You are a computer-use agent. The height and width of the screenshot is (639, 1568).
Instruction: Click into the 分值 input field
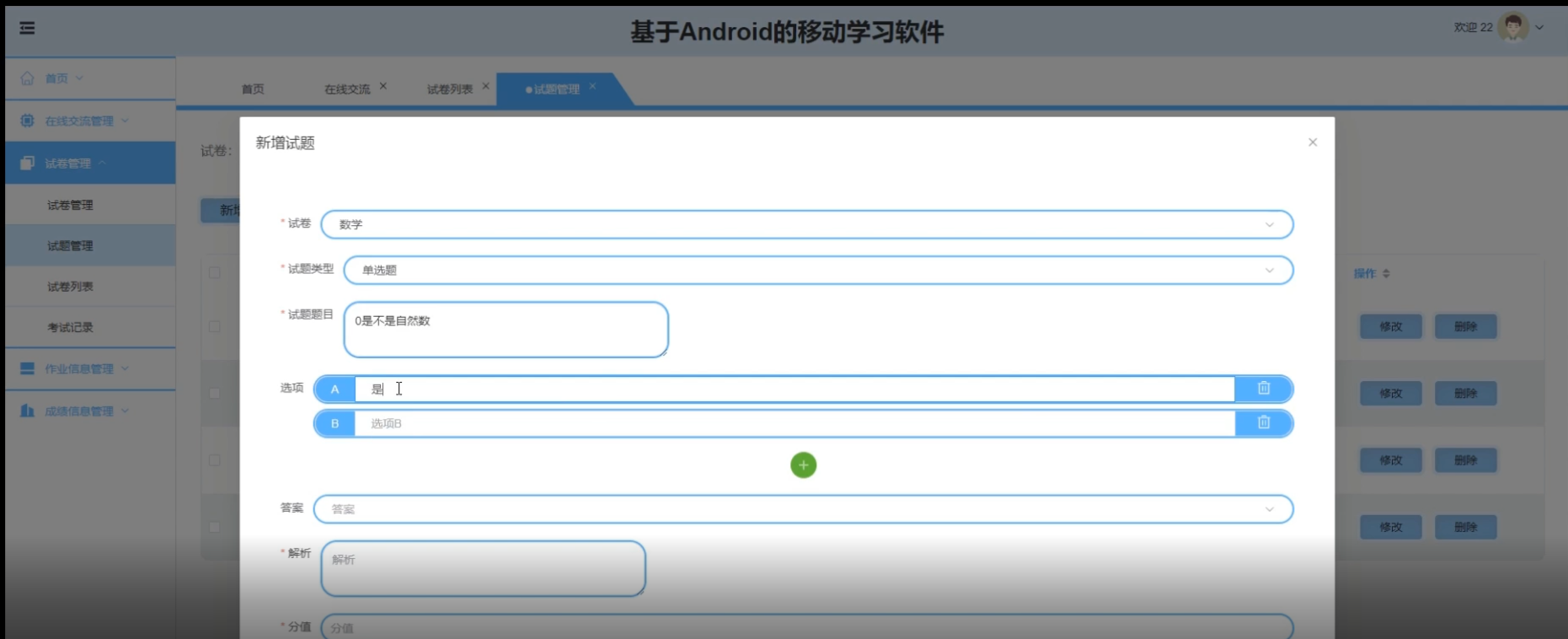[x=806, y=627]
